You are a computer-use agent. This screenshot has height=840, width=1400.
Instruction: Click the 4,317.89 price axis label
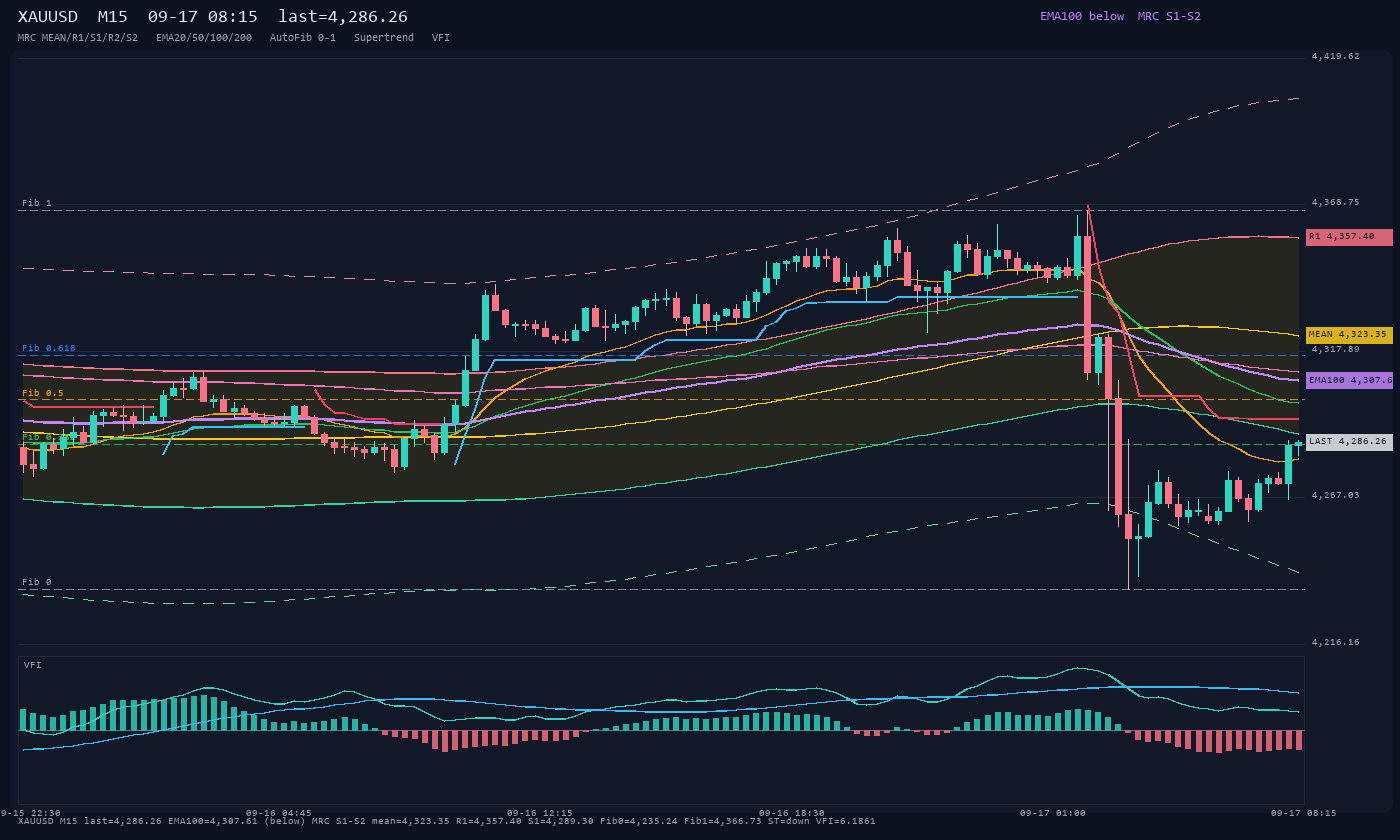coord(1335,349)
